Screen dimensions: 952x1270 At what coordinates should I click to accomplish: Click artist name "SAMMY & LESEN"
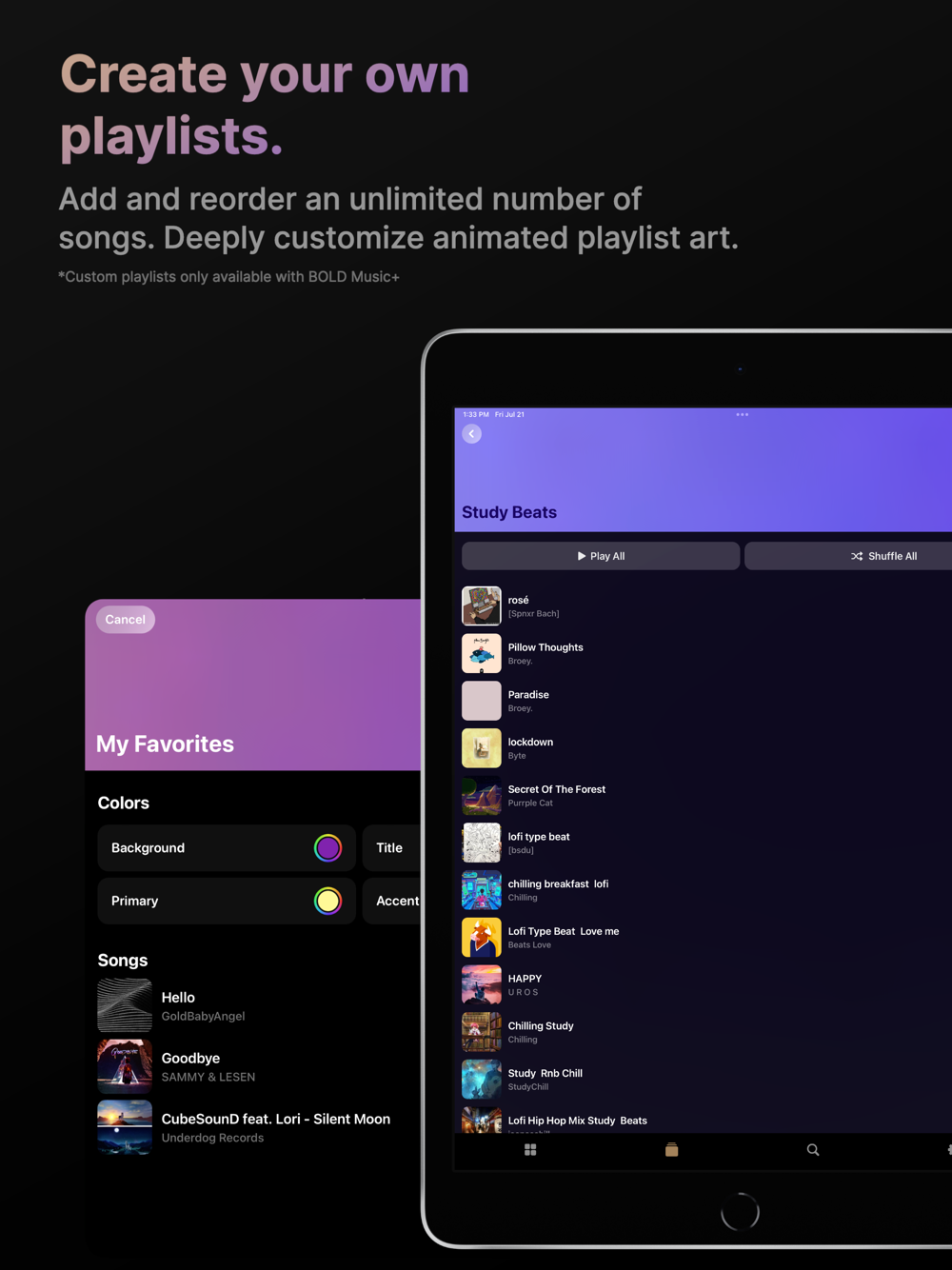[x=208, y=1078]
